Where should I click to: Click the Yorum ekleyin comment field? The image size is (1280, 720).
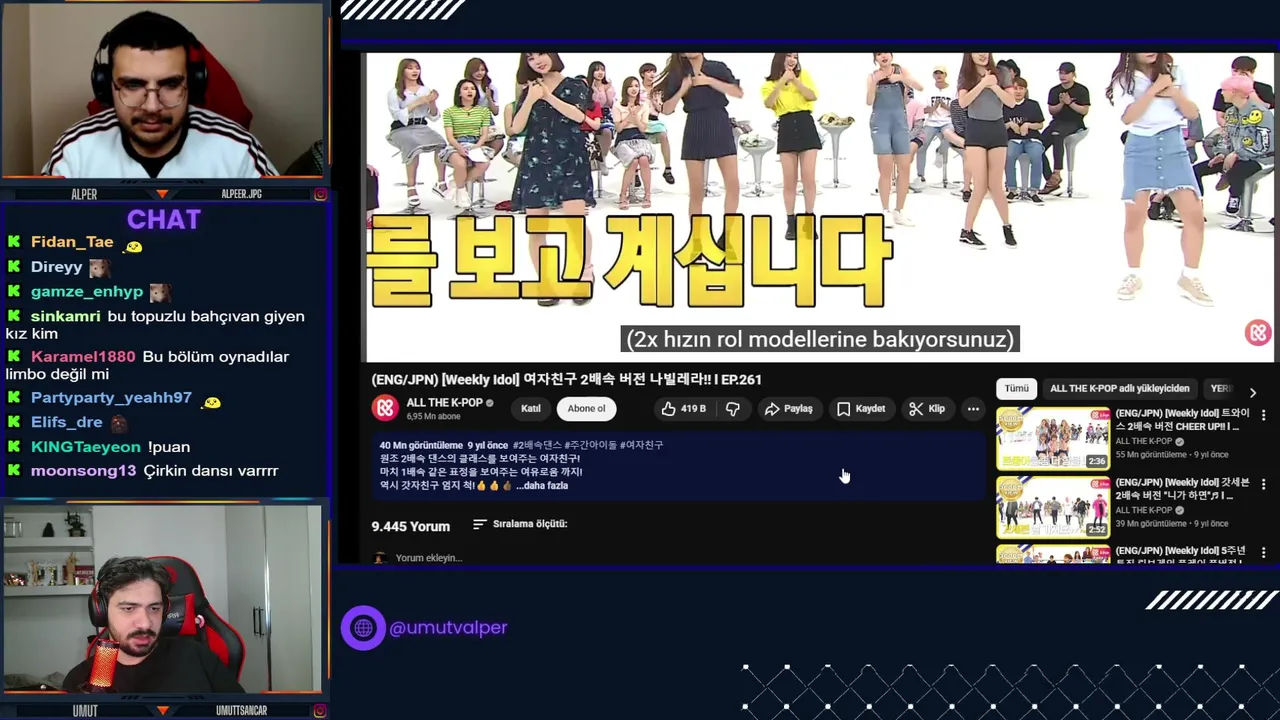coord(429,558)
